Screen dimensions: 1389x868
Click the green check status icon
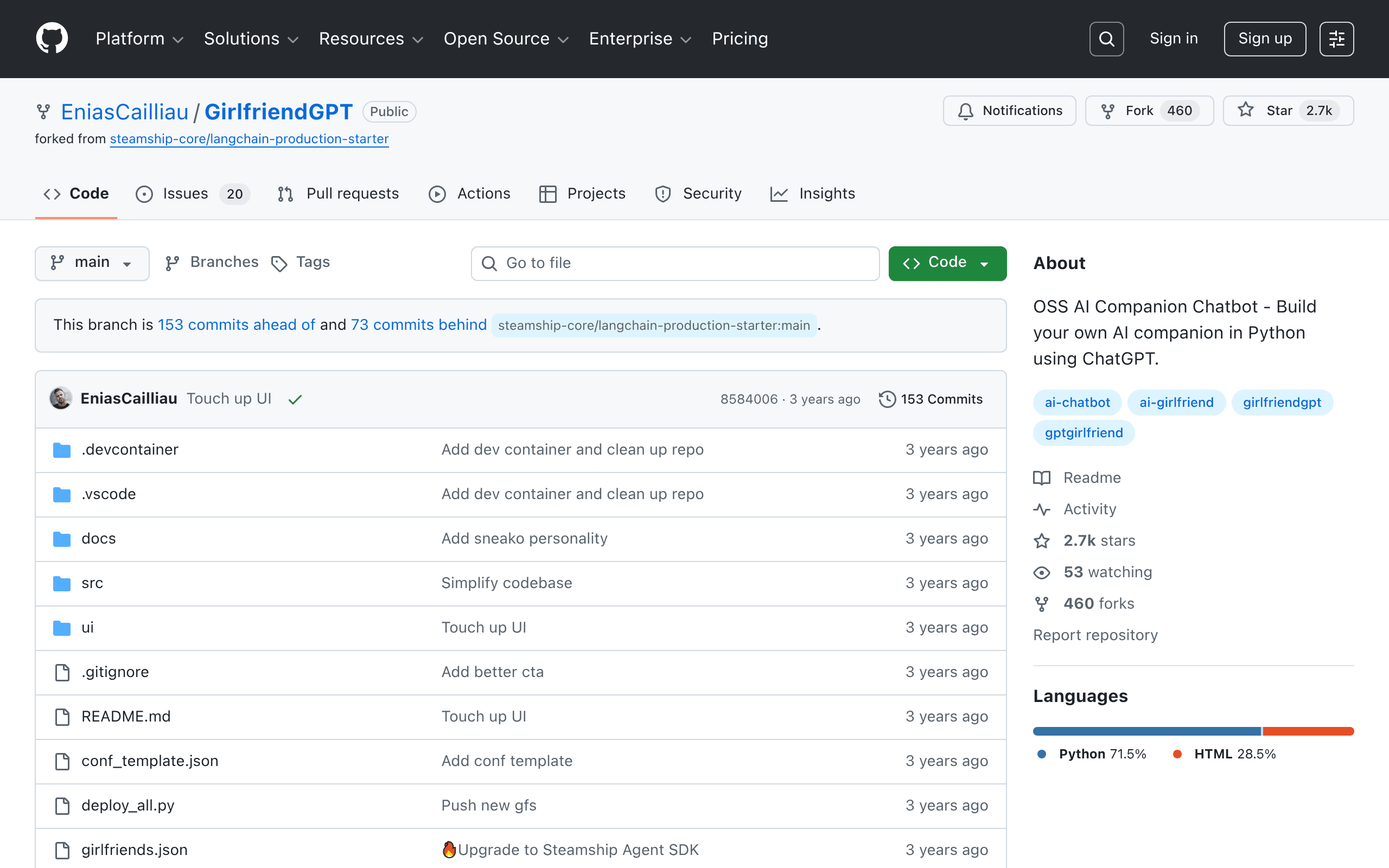tap(295, 399)
